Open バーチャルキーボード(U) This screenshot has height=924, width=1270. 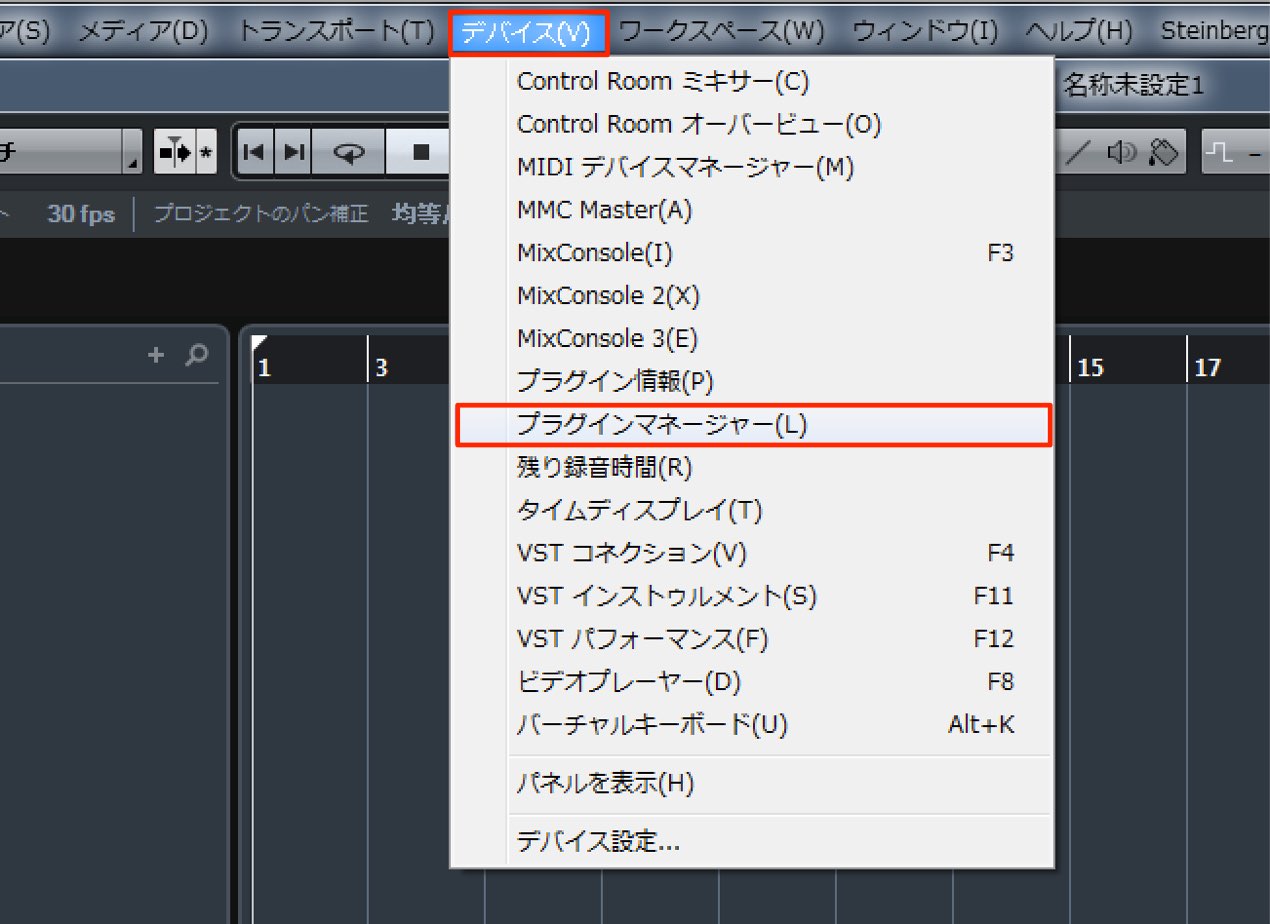(x=752, y=724)
